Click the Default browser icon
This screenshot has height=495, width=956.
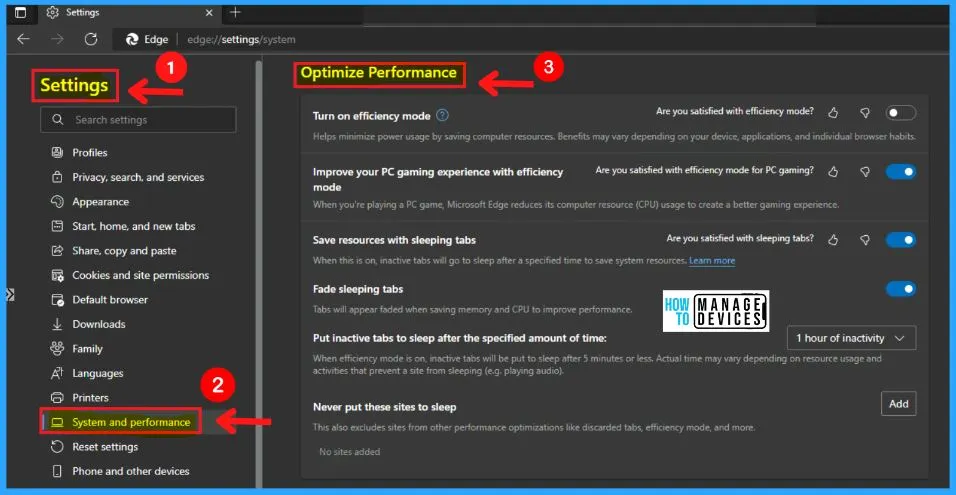point(57,300)
